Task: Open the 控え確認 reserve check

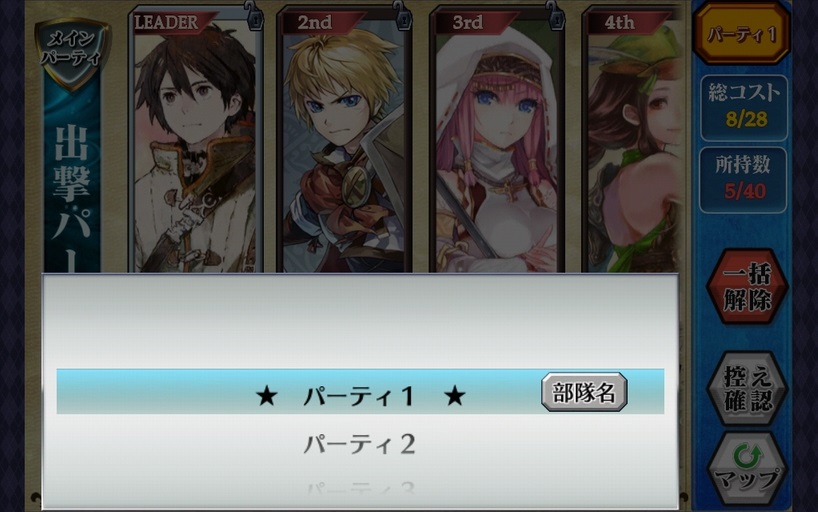Action: click(747, 389)
